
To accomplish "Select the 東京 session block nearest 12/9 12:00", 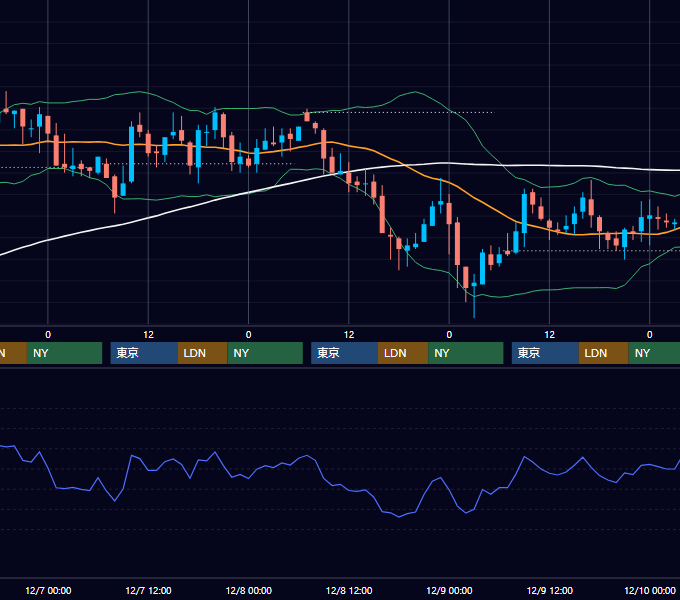I will 545,353.
